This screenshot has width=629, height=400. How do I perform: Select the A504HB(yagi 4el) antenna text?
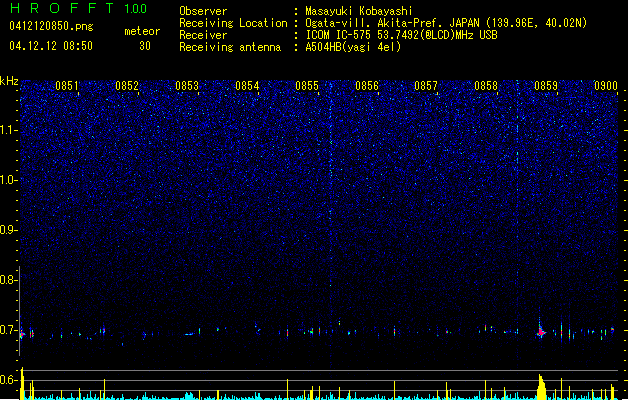(x=353, y=47)
